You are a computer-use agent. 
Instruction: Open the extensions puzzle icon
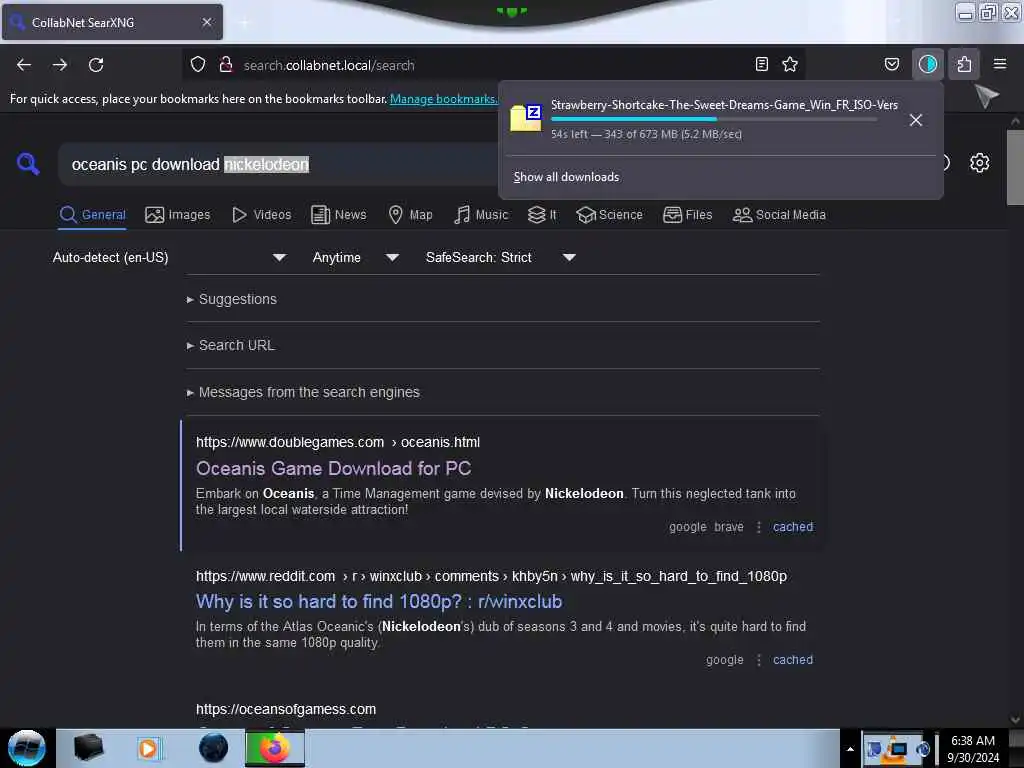[x=964, y=64]
